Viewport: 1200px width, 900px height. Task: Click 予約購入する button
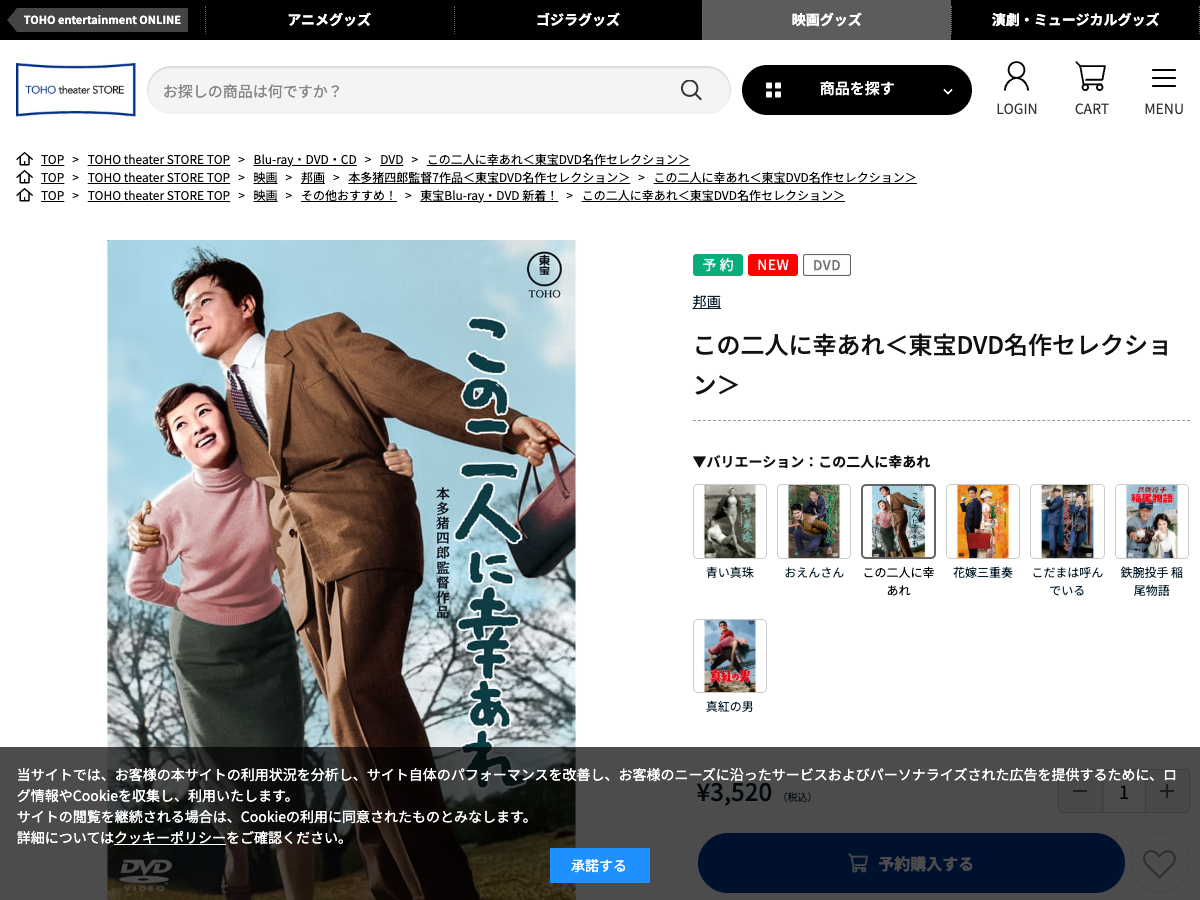[x=911, y=863]
